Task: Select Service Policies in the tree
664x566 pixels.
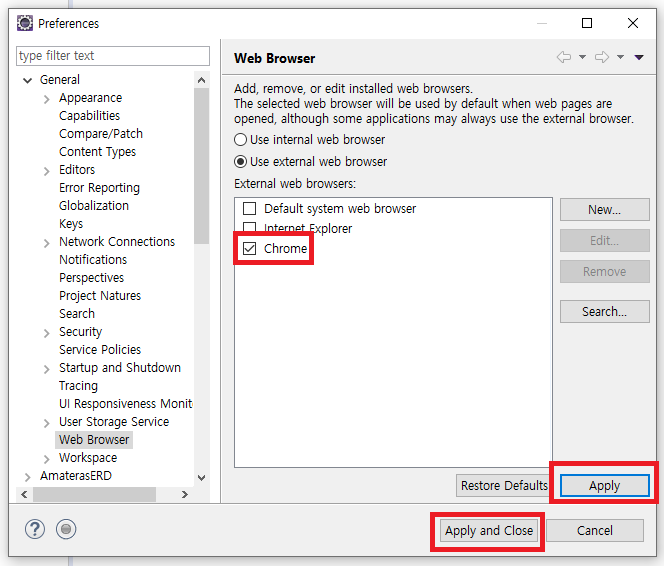Action: (x=100, y=350)
